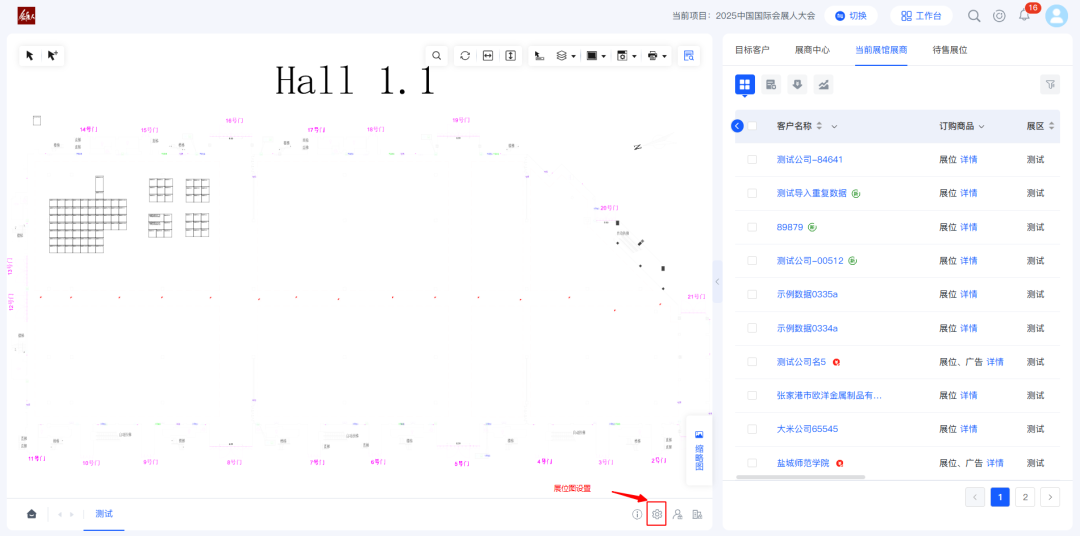Click the 工作台 button
The height and width of the screenshot is (536, 1080).
[921, 16]
